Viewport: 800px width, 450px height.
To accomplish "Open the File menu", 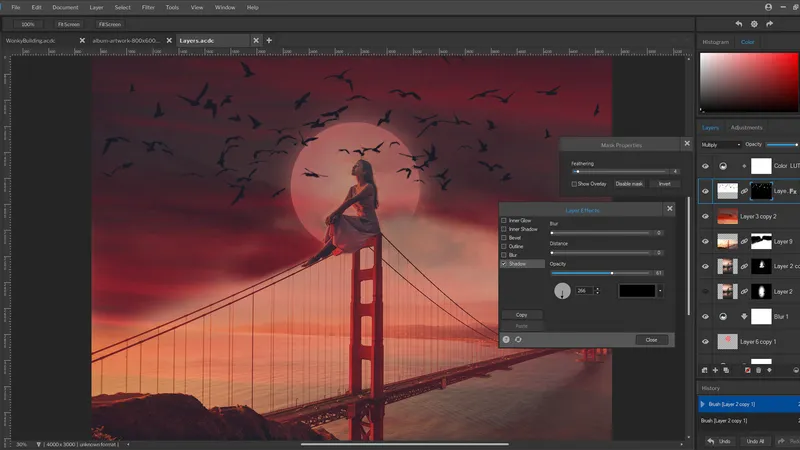I will click(x=16, y=7).
